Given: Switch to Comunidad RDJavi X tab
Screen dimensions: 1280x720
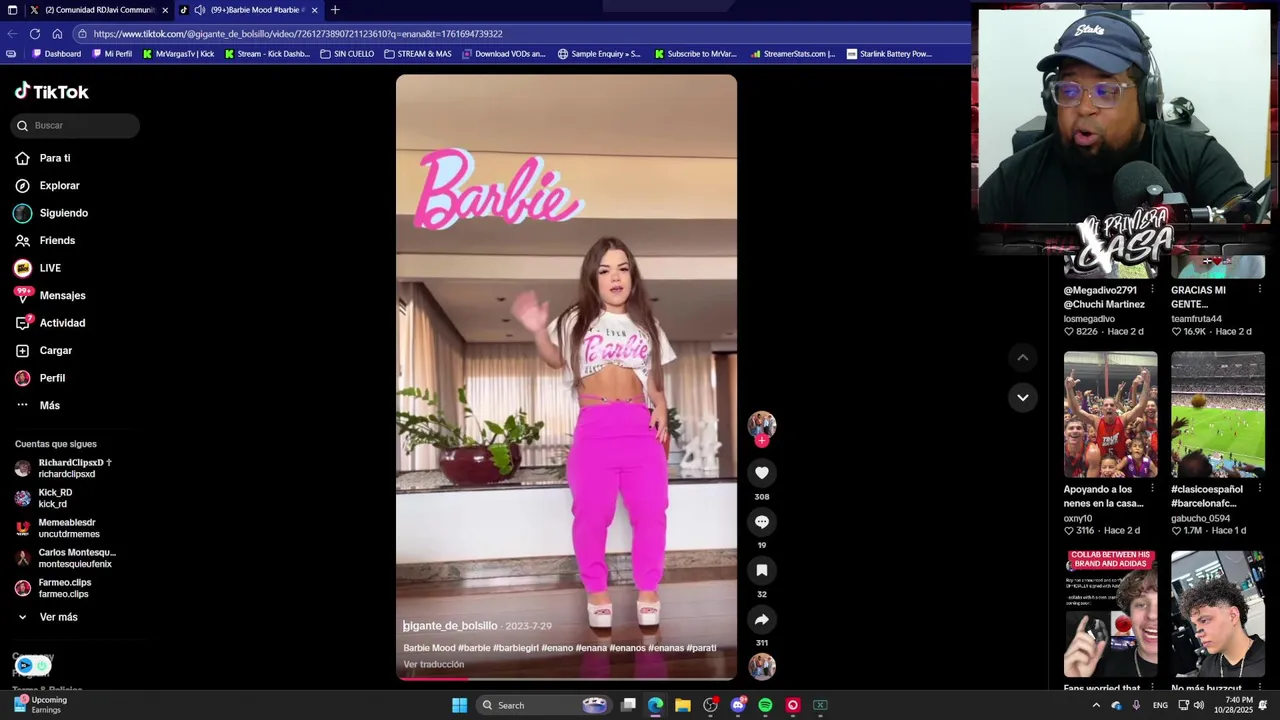Looking at the screenshot, I should click(92, 10).
